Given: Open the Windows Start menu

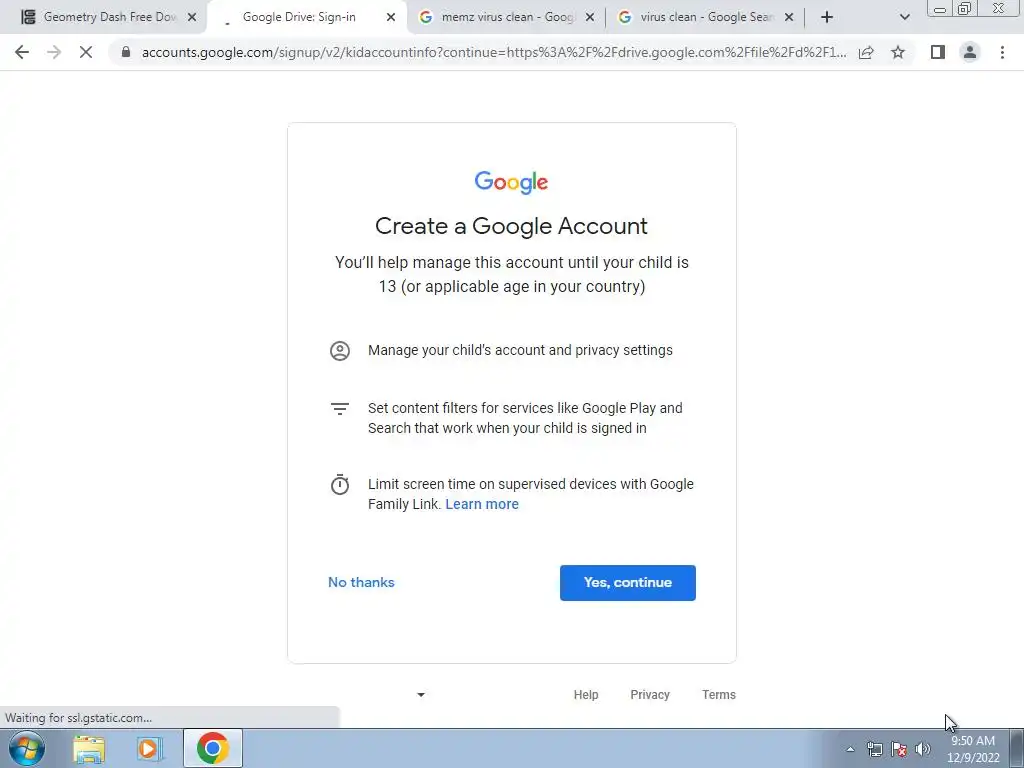Looking at the screenshot, I should point(27,748).
